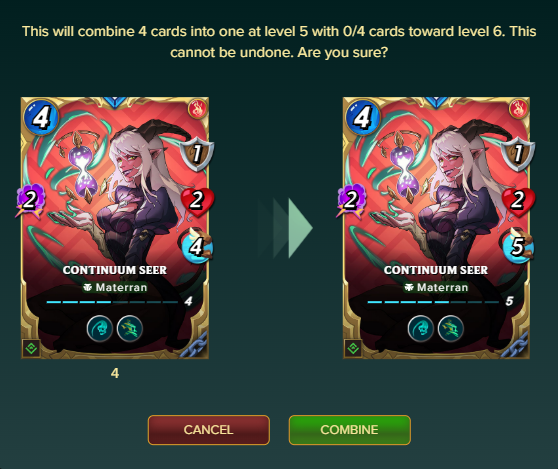Screen dimensions: 558x469
Task: Click the green set emblem on right card corner
Action: [353, 348]
